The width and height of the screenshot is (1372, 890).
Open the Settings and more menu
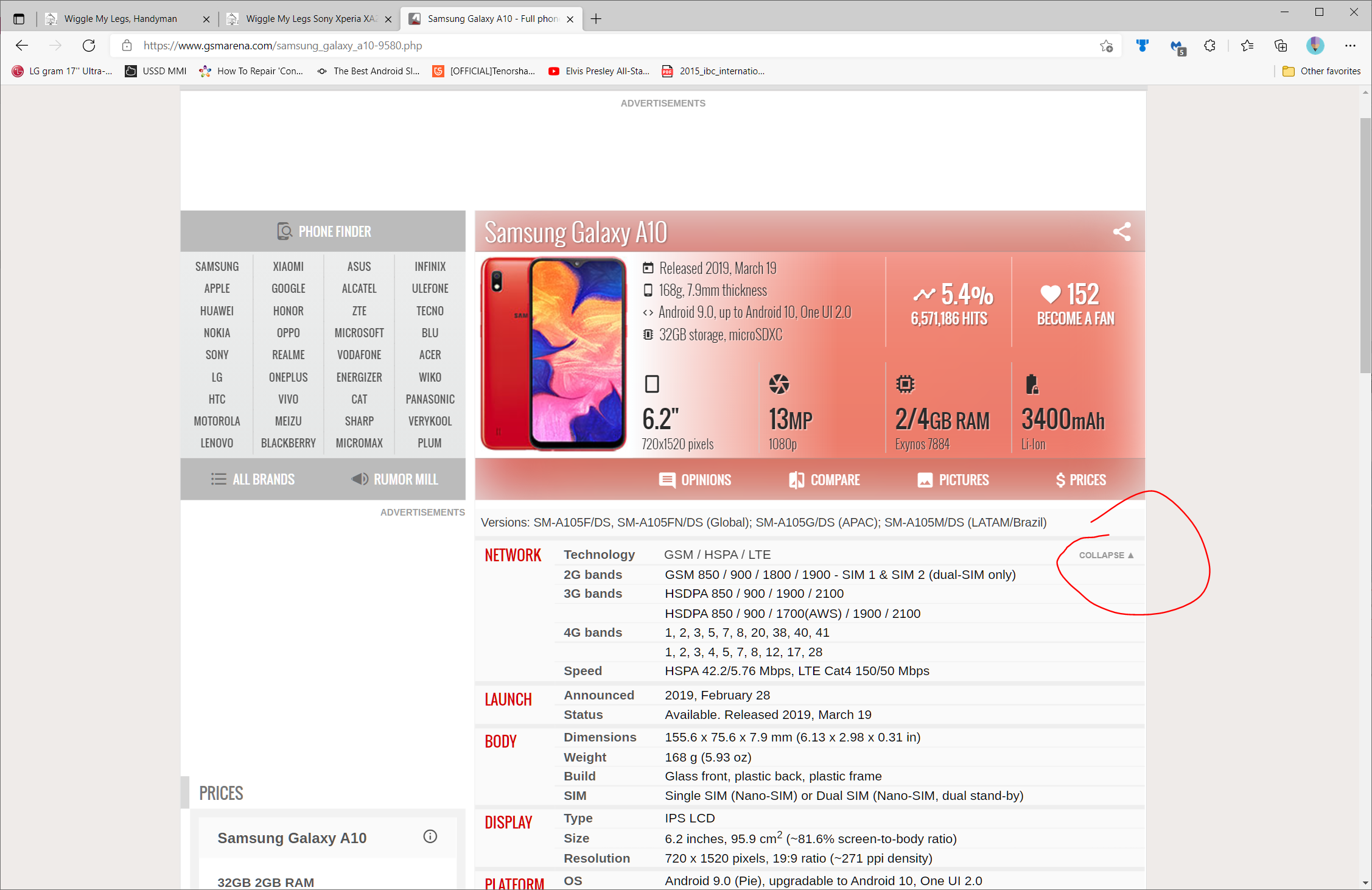(1350, 46)
